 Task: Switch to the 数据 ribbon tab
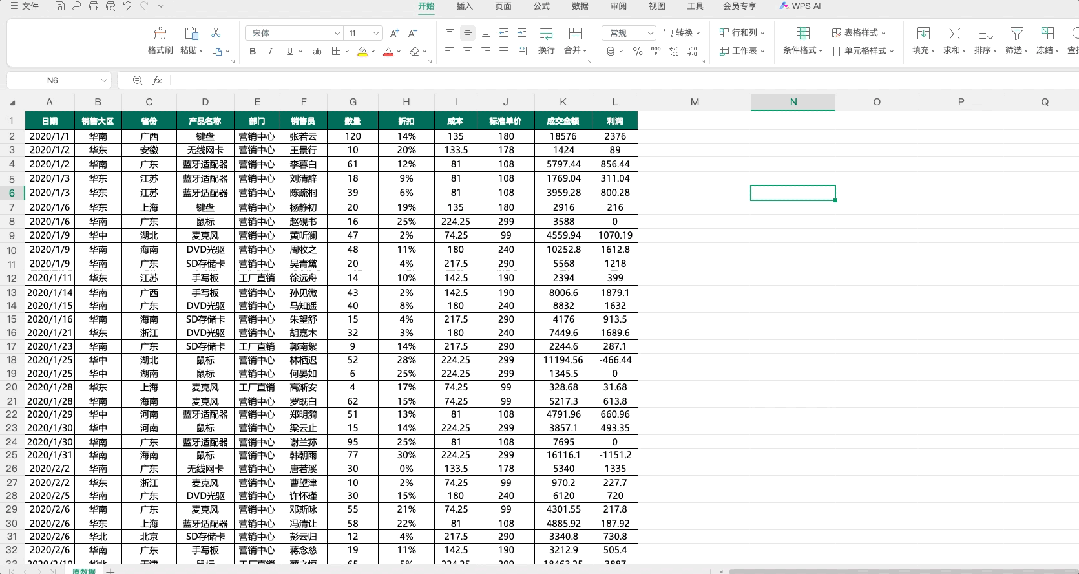coord(580,6)
